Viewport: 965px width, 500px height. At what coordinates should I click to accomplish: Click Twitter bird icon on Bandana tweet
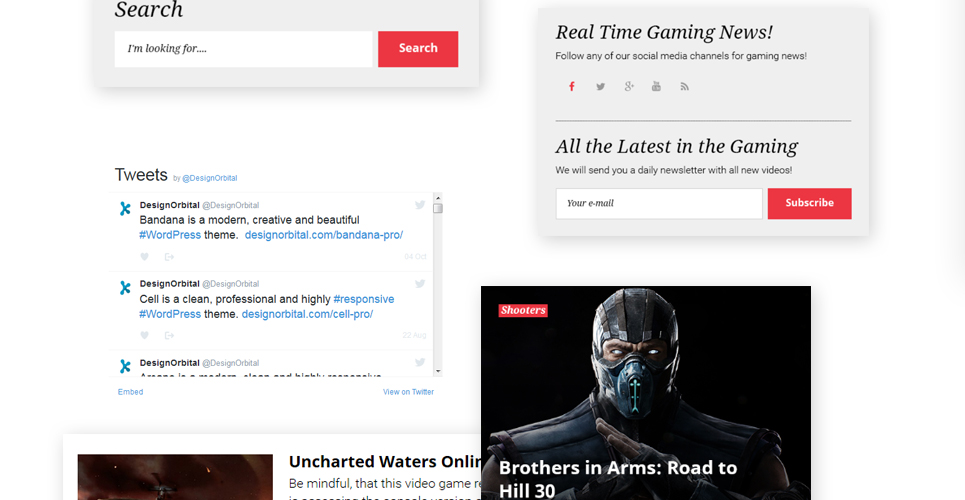click(420, 205)
